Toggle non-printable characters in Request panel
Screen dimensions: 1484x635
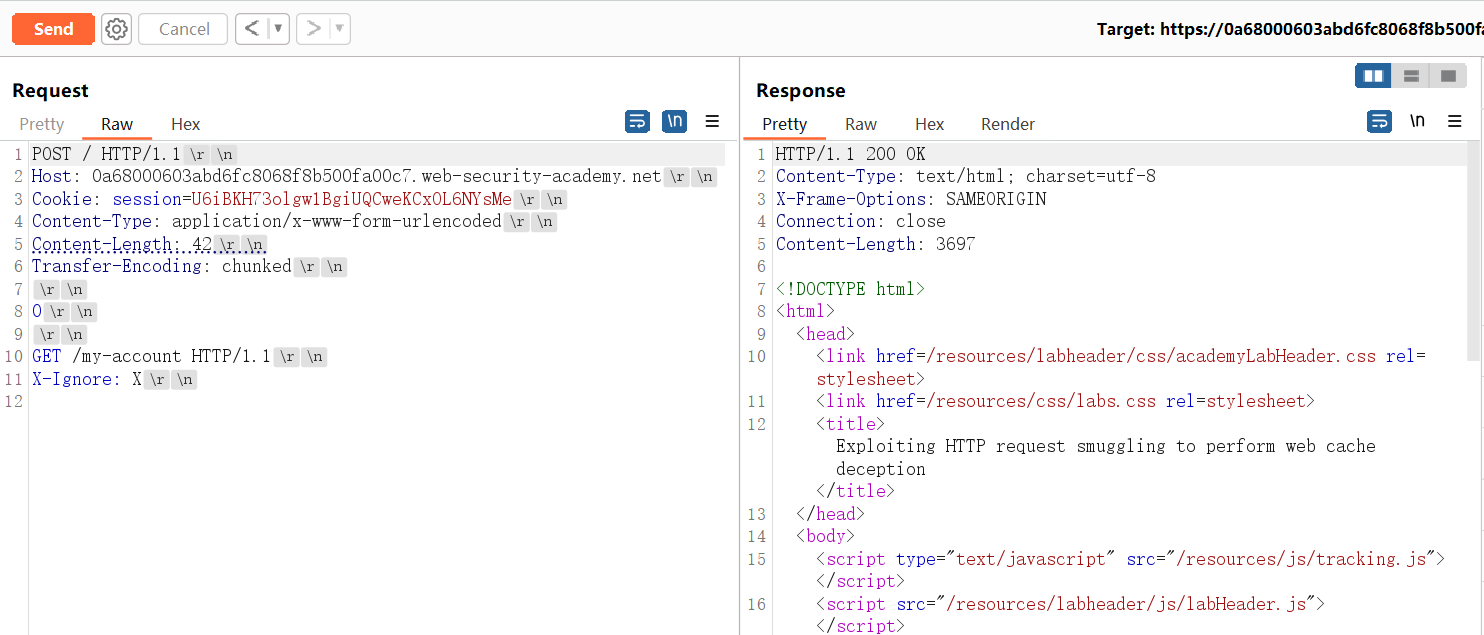[x=675, y=121]
